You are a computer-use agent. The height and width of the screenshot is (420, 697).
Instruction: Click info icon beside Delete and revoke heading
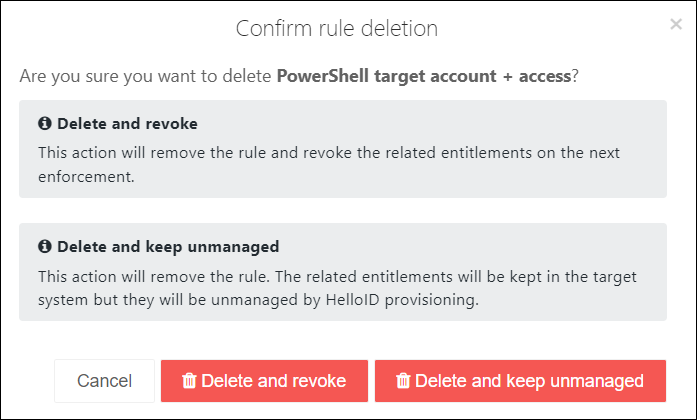tap(44, 123)
